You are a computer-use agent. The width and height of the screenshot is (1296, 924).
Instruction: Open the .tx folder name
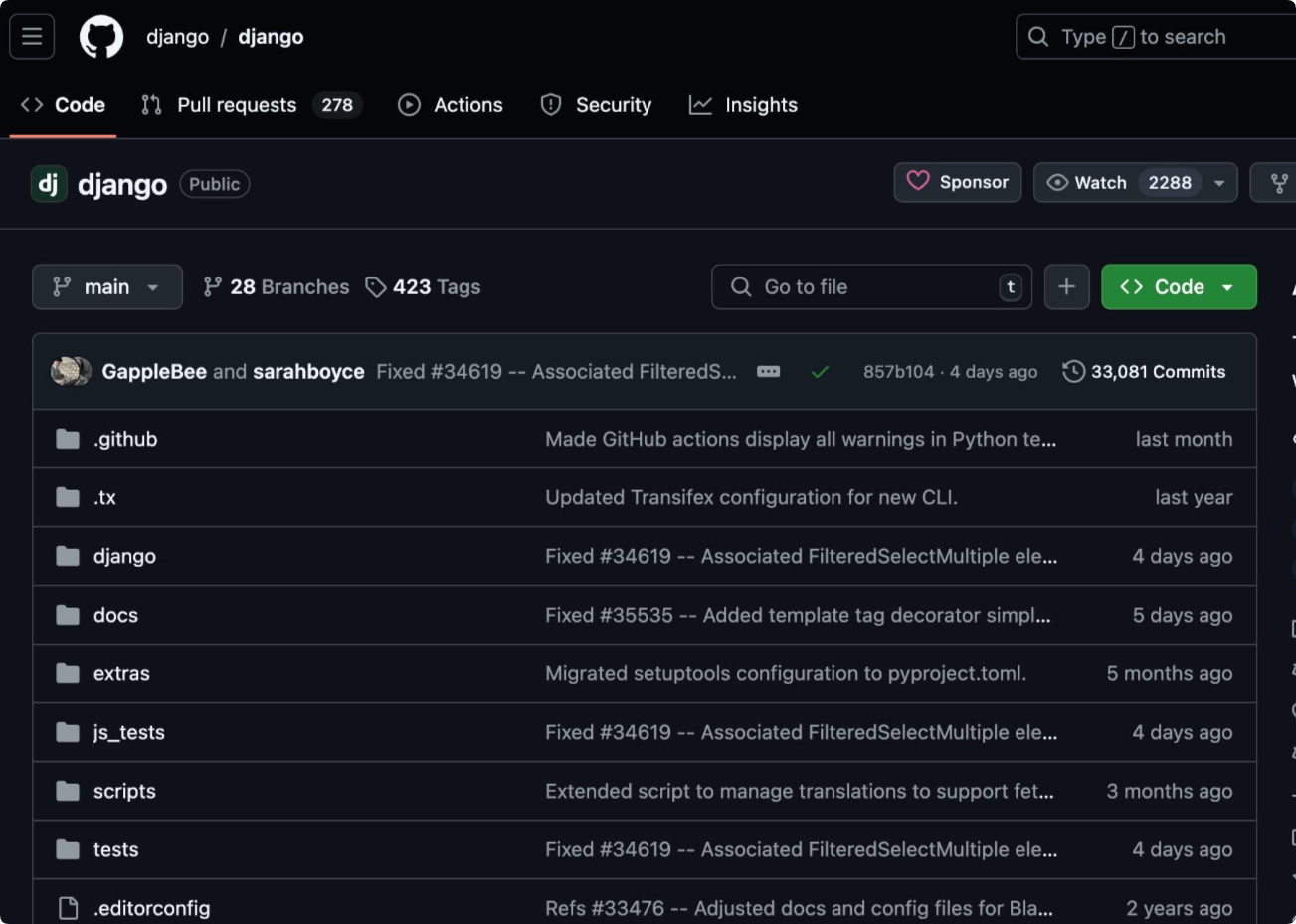pyautogui.click(x=104, y=497)
